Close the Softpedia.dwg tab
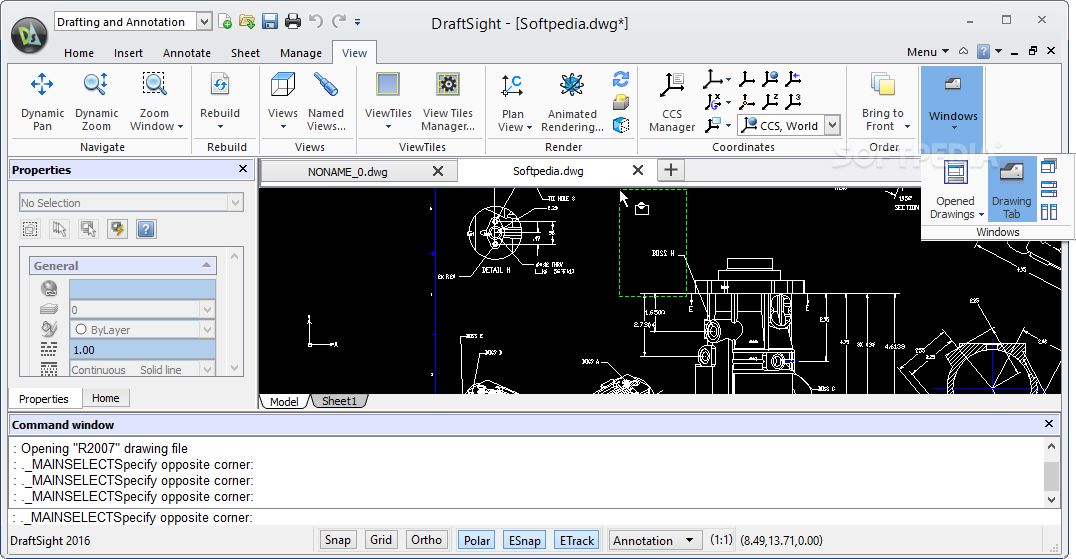The image size is (1076, 559). pyautogui.click(x=638, y=170)
